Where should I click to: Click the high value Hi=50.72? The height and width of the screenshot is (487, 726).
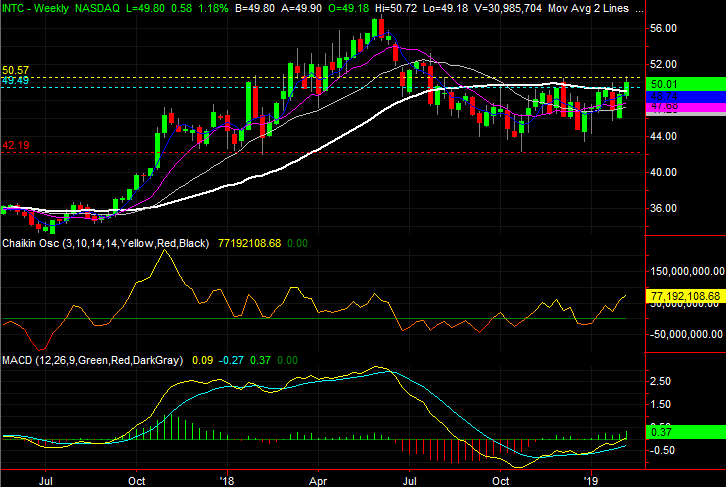tap(396, 8)
